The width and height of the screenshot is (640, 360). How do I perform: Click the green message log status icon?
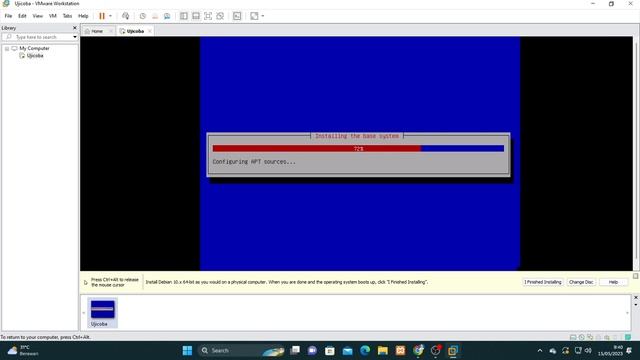628,337
